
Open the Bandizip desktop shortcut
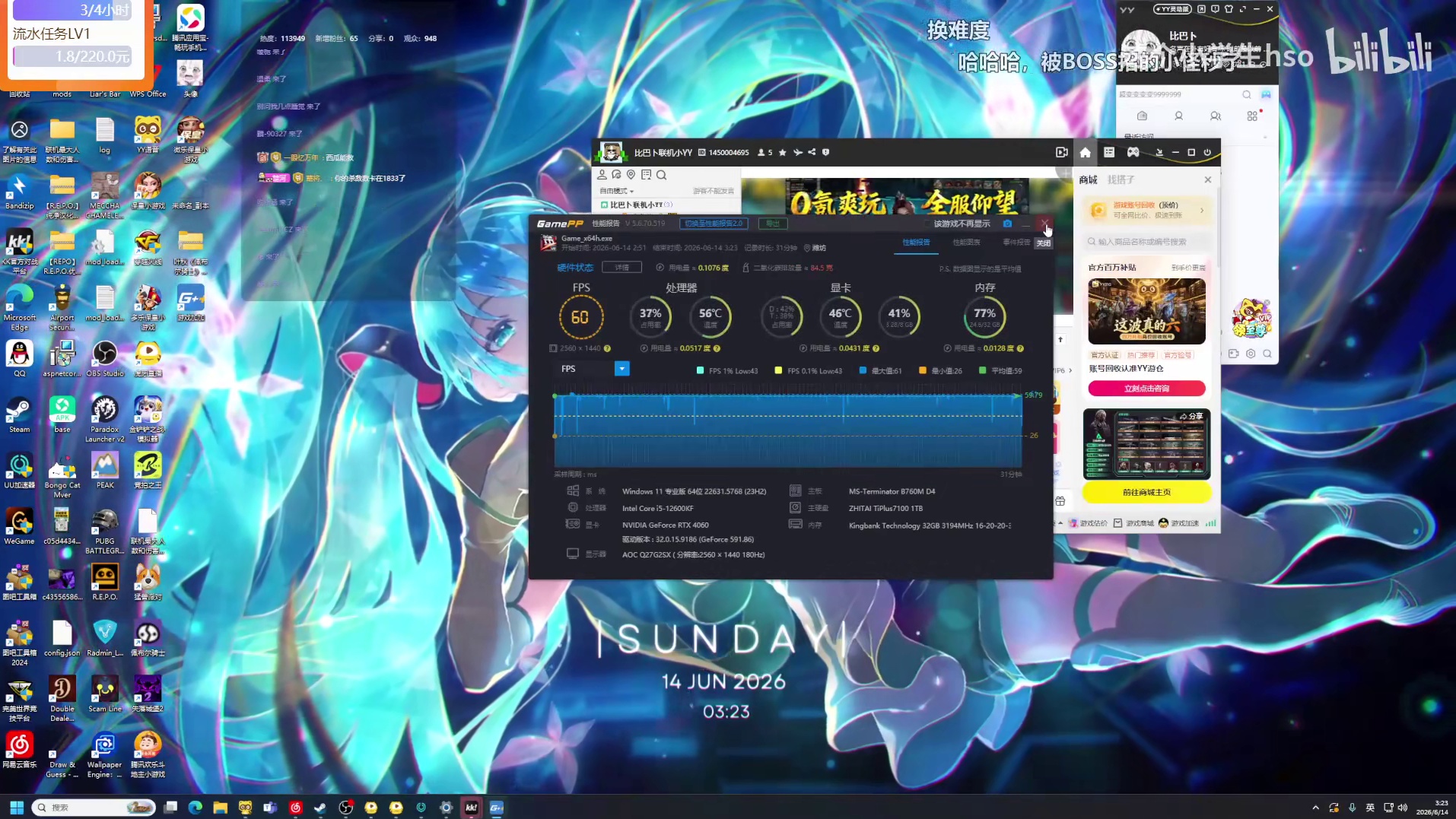click(19, 192)
